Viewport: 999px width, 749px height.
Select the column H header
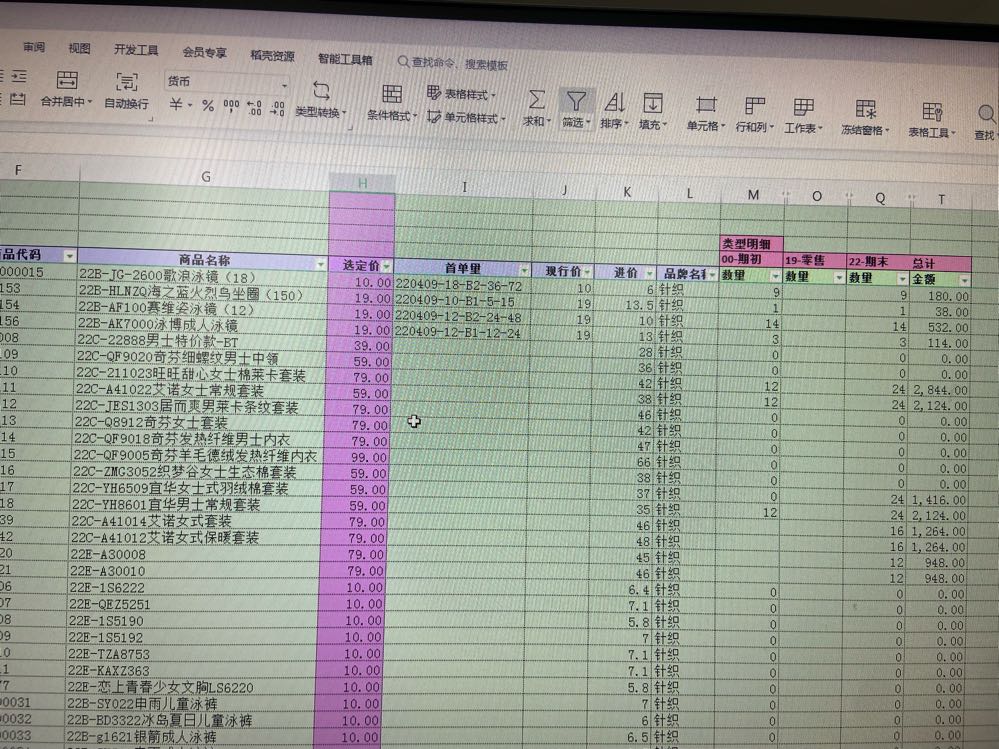click(362, 183)
